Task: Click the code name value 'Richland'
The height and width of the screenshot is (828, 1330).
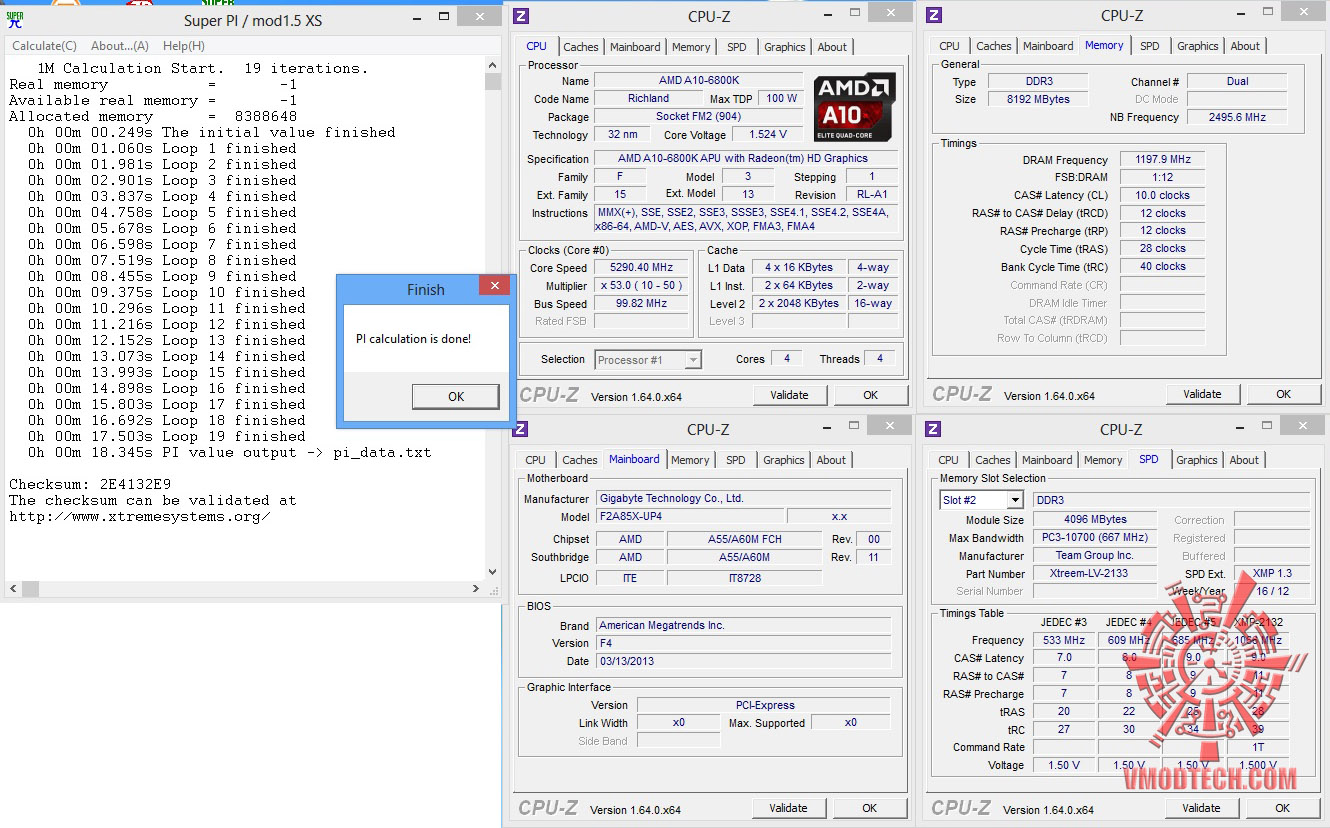Action: [x=648, y=99]
